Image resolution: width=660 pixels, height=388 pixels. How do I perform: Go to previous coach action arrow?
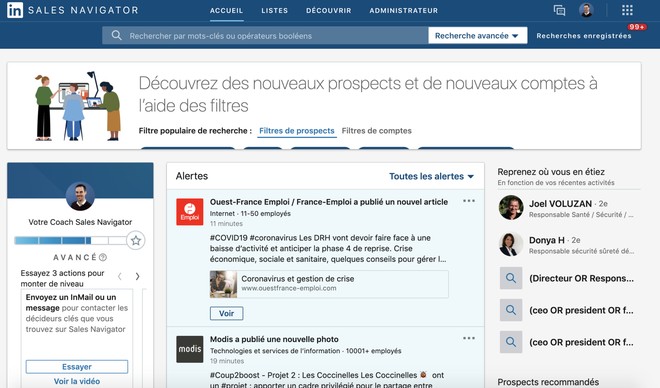(x=120, y=276)
